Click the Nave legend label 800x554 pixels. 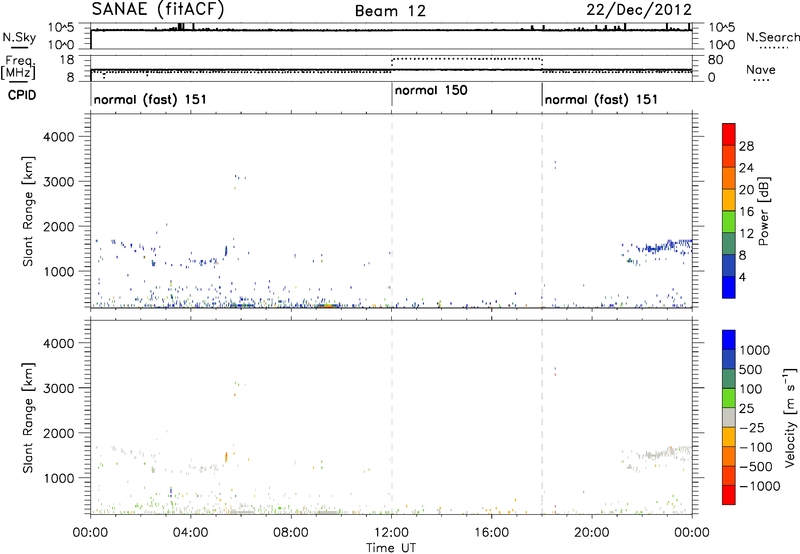coord(761,69)
